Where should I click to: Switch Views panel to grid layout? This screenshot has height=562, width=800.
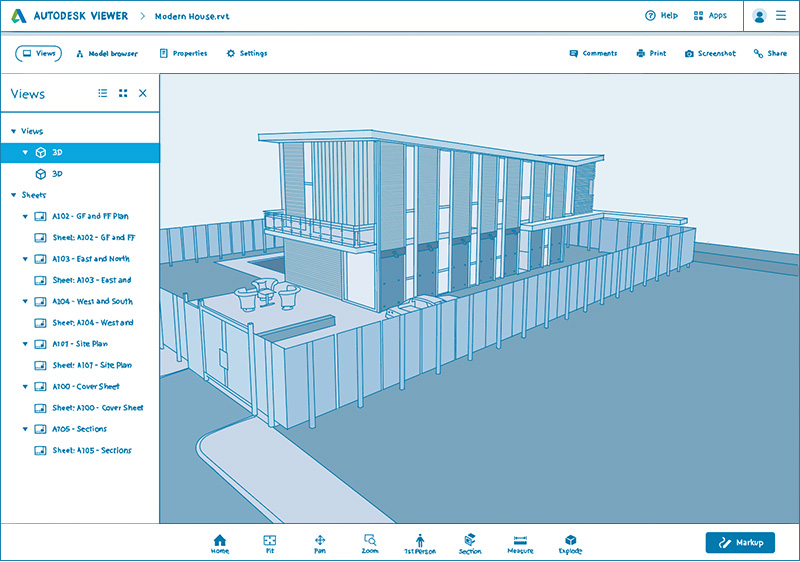click(123, 93)
